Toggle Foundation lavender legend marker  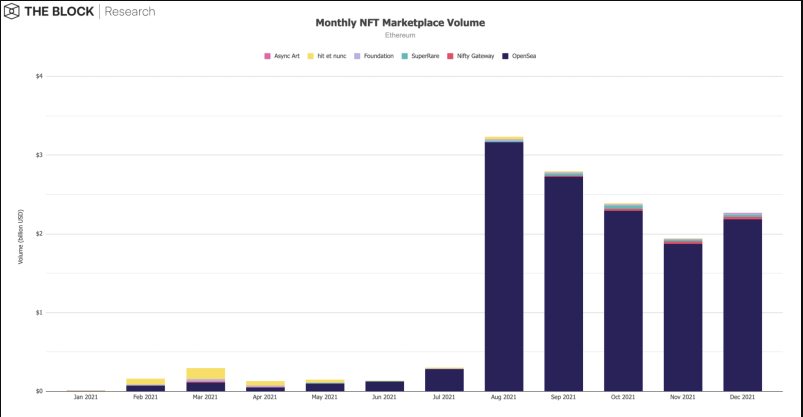click(357, 56)
